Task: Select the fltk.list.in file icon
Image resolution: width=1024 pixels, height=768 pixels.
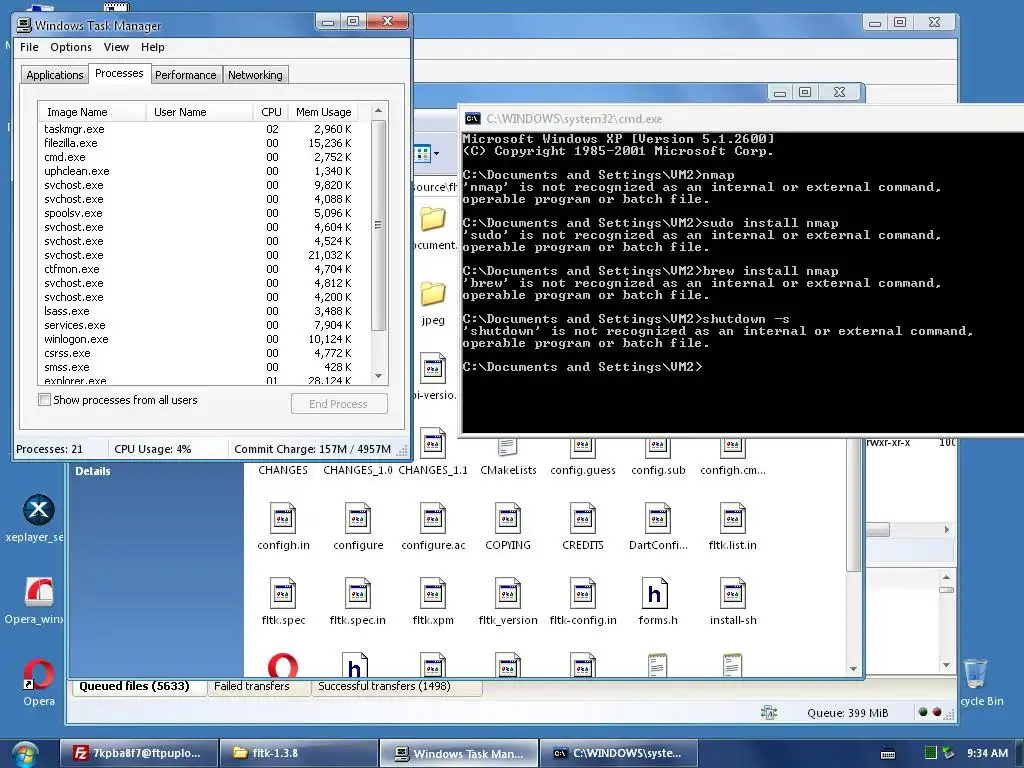Action: point(733,519)
